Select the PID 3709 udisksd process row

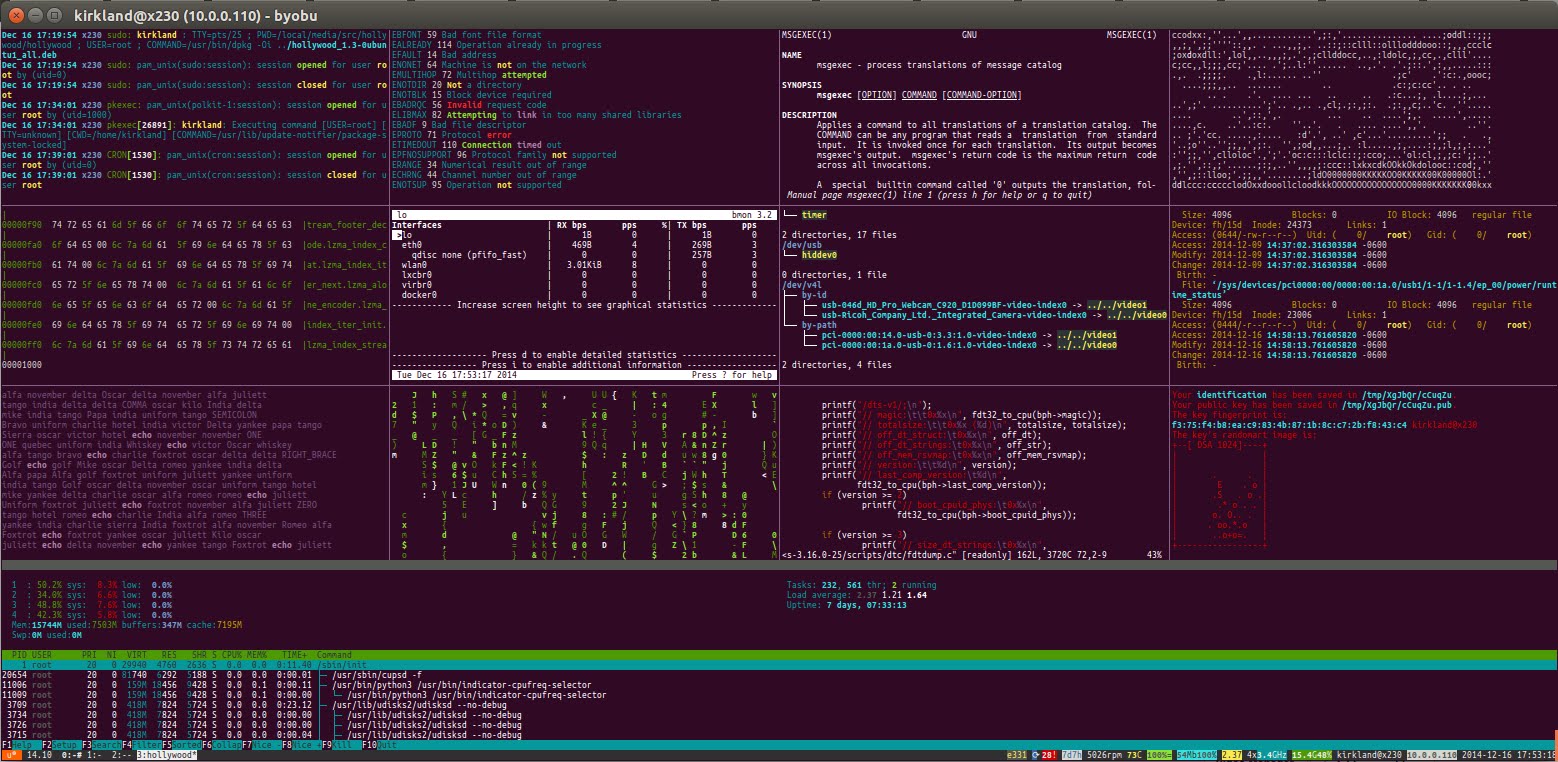[x=779, y=705]
